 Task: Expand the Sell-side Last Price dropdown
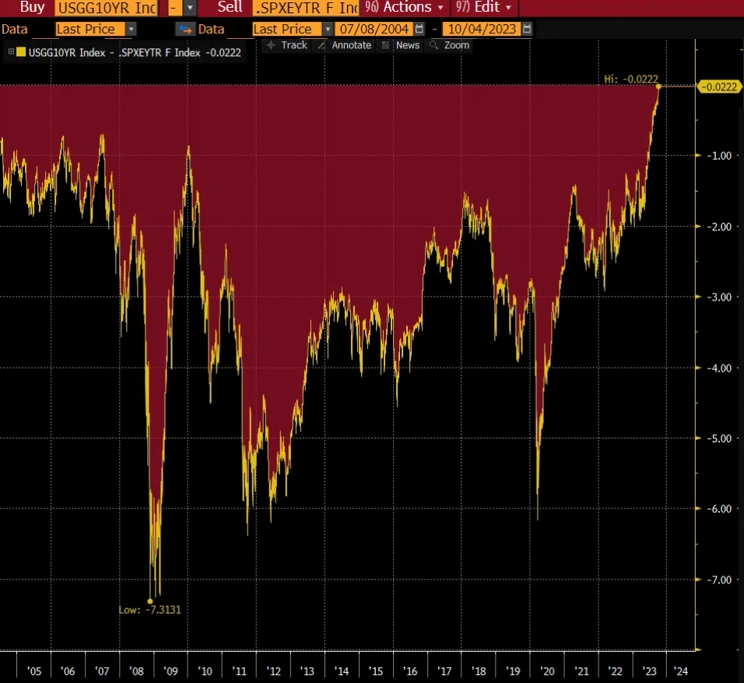tap(327, 29)
